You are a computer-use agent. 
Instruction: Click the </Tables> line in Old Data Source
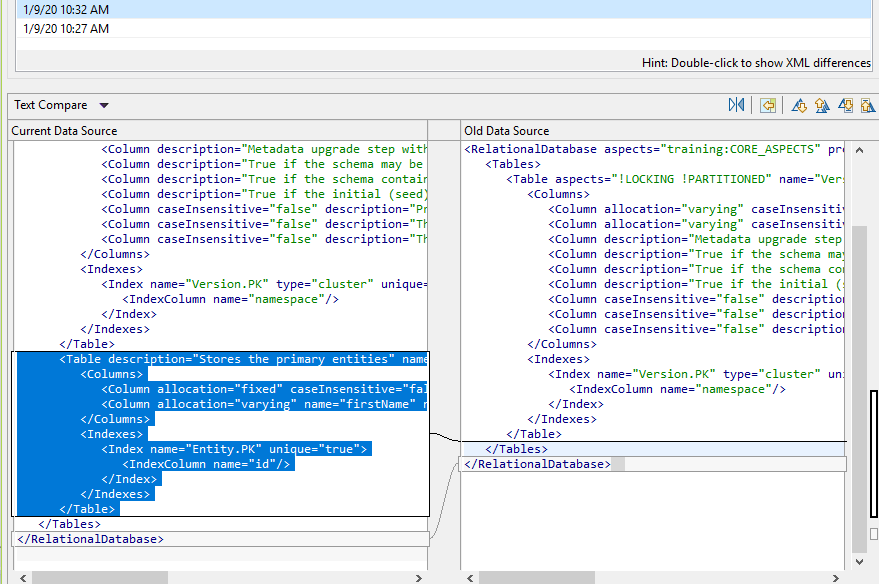pyautogui.click(x=516, y=449)
